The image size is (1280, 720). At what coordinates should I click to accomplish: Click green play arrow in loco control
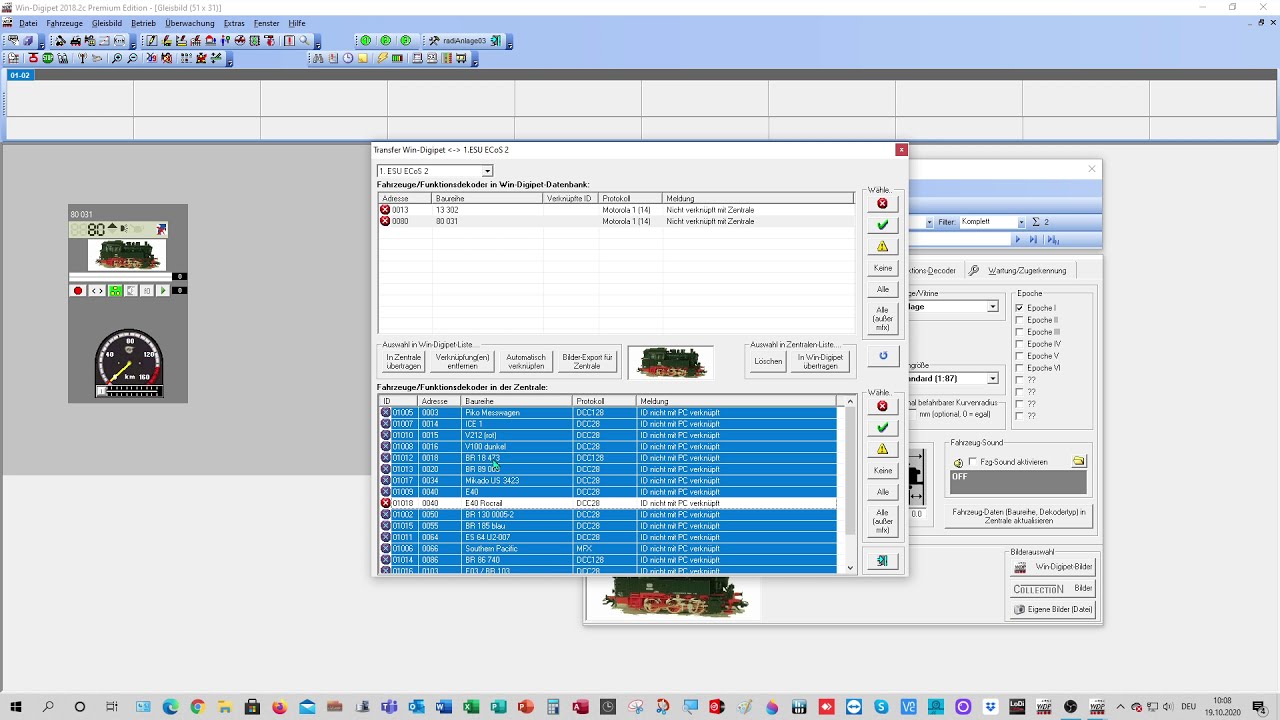coord(163,291)
